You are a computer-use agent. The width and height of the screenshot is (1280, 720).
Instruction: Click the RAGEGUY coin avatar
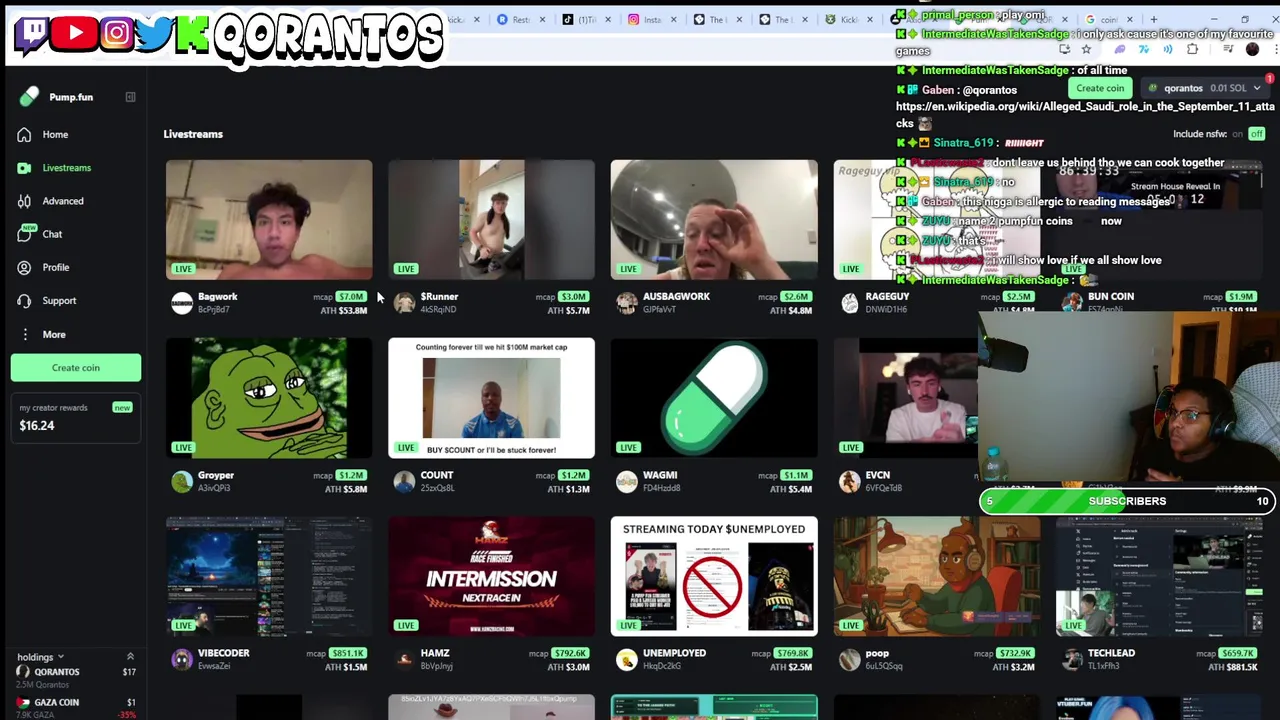click(849, 303)
